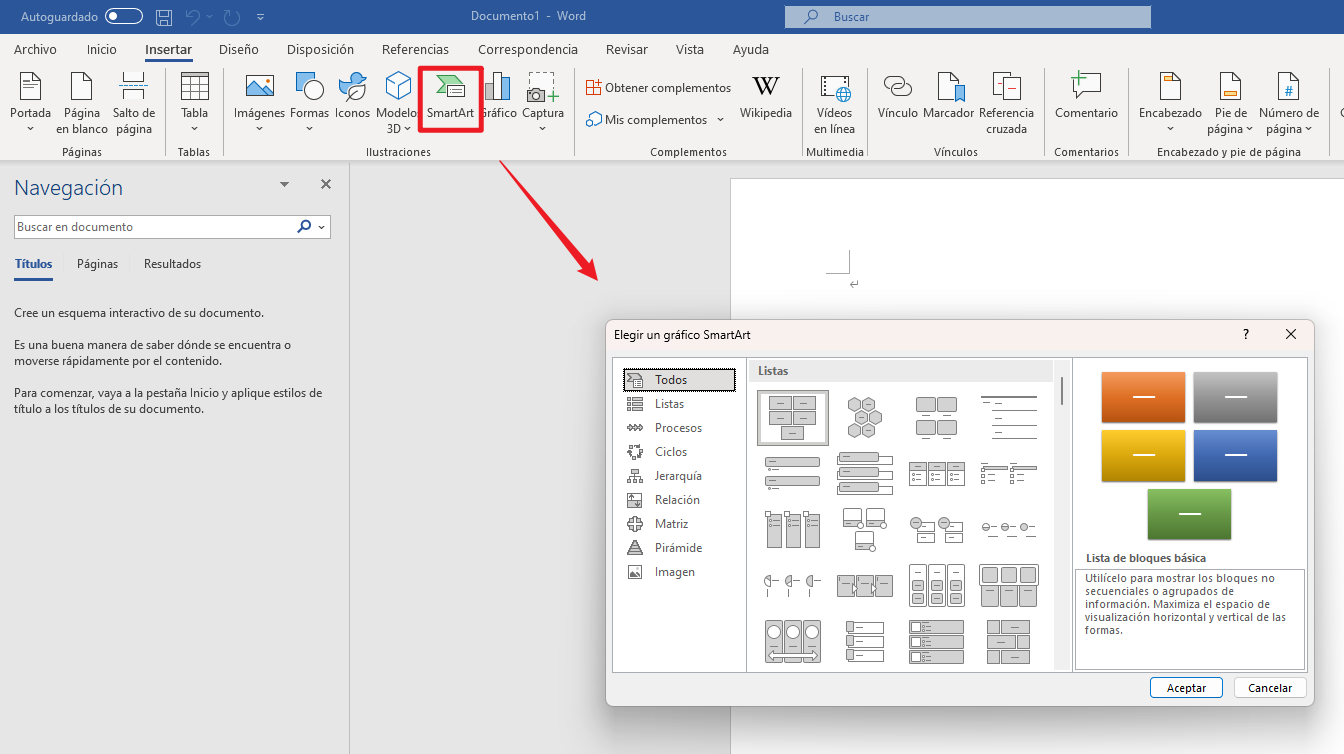Image resolution: width=1344 pixels, height=754 pixels.
Task: Click the Vídeos en línea icon
Action: pyautogui.click(x=835, y=88)
